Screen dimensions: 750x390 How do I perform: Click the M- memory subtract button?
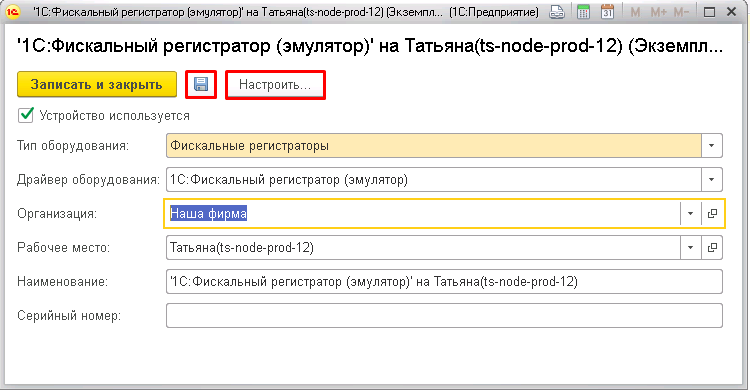[681, 12]
